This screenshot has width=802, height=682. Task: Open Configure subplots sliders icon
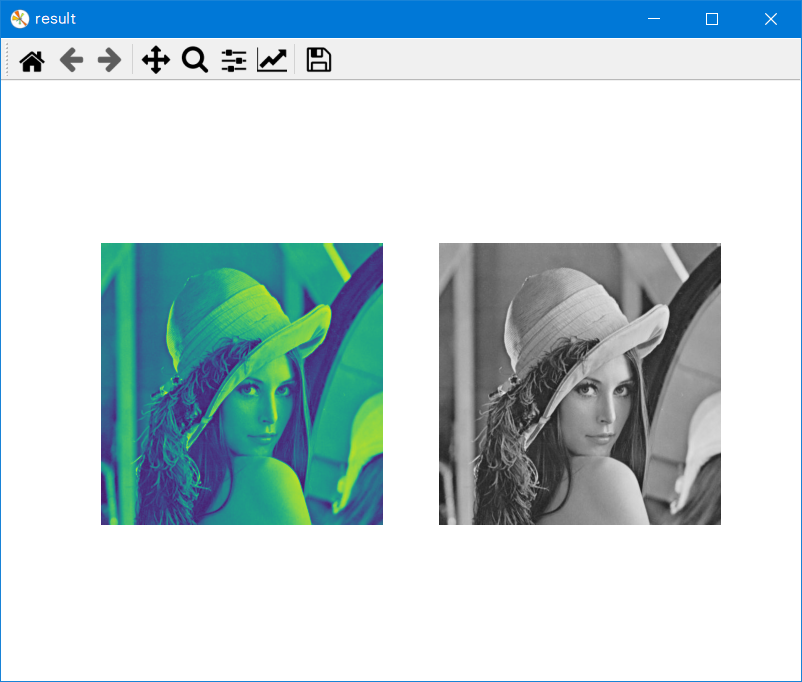(x=234, y=60)
